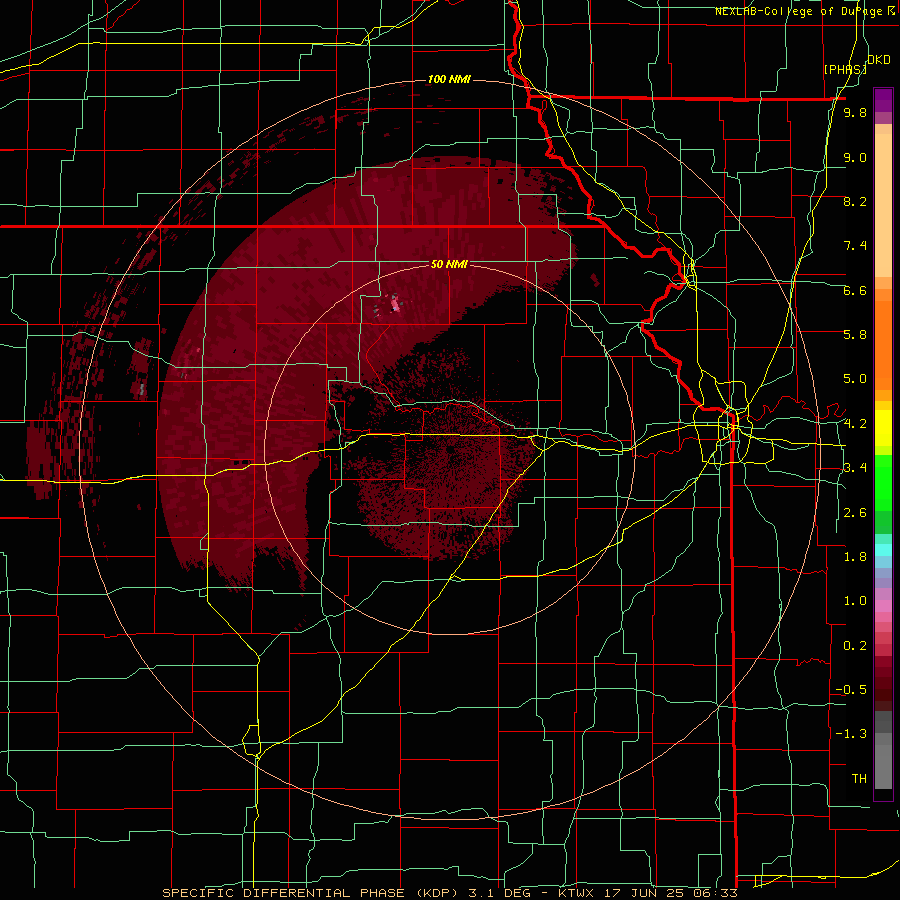Click the 100 NMI range ring label

point(449,79)
